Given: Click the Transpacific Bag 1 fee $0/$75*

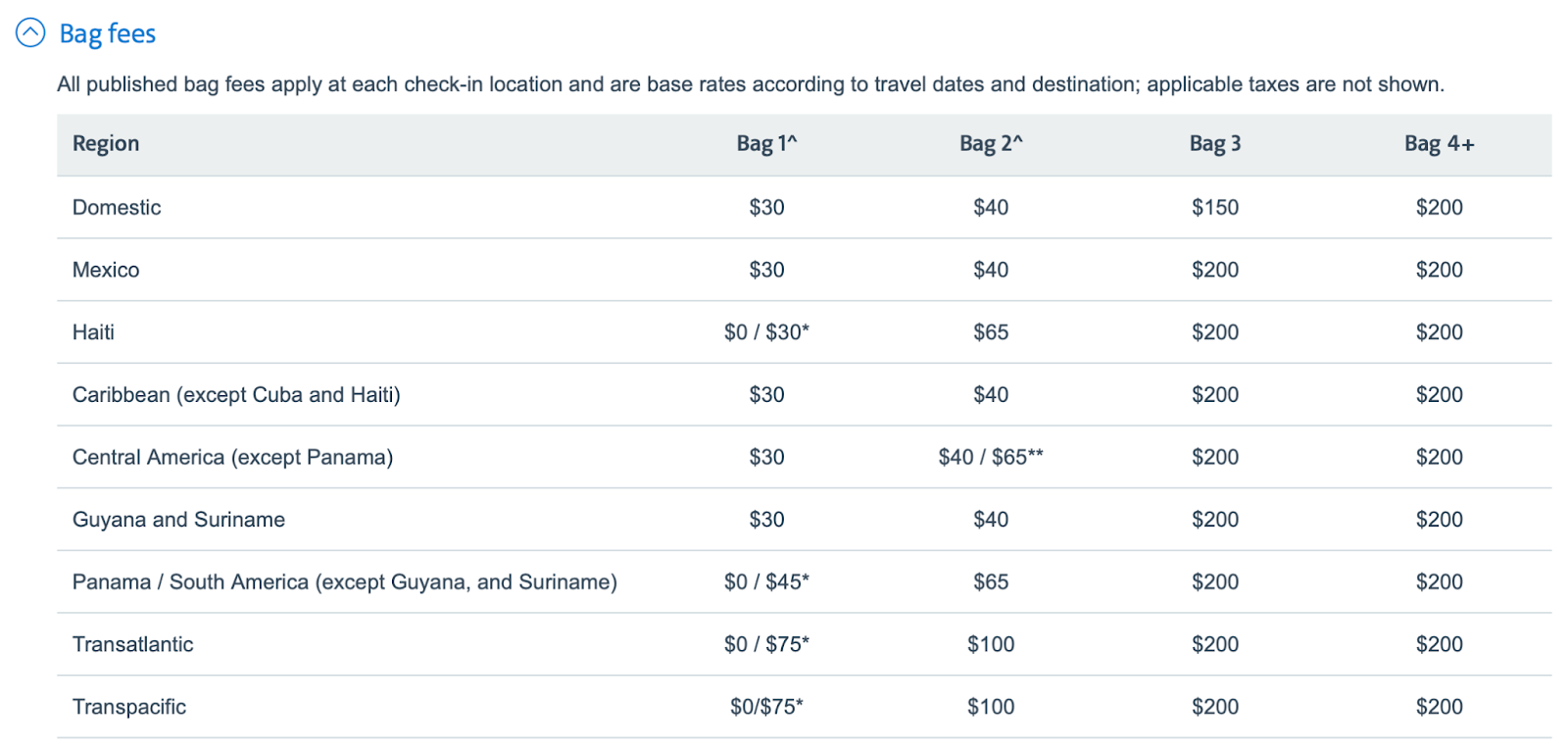Looking at the screenshot, I should (x=766, y=707).
